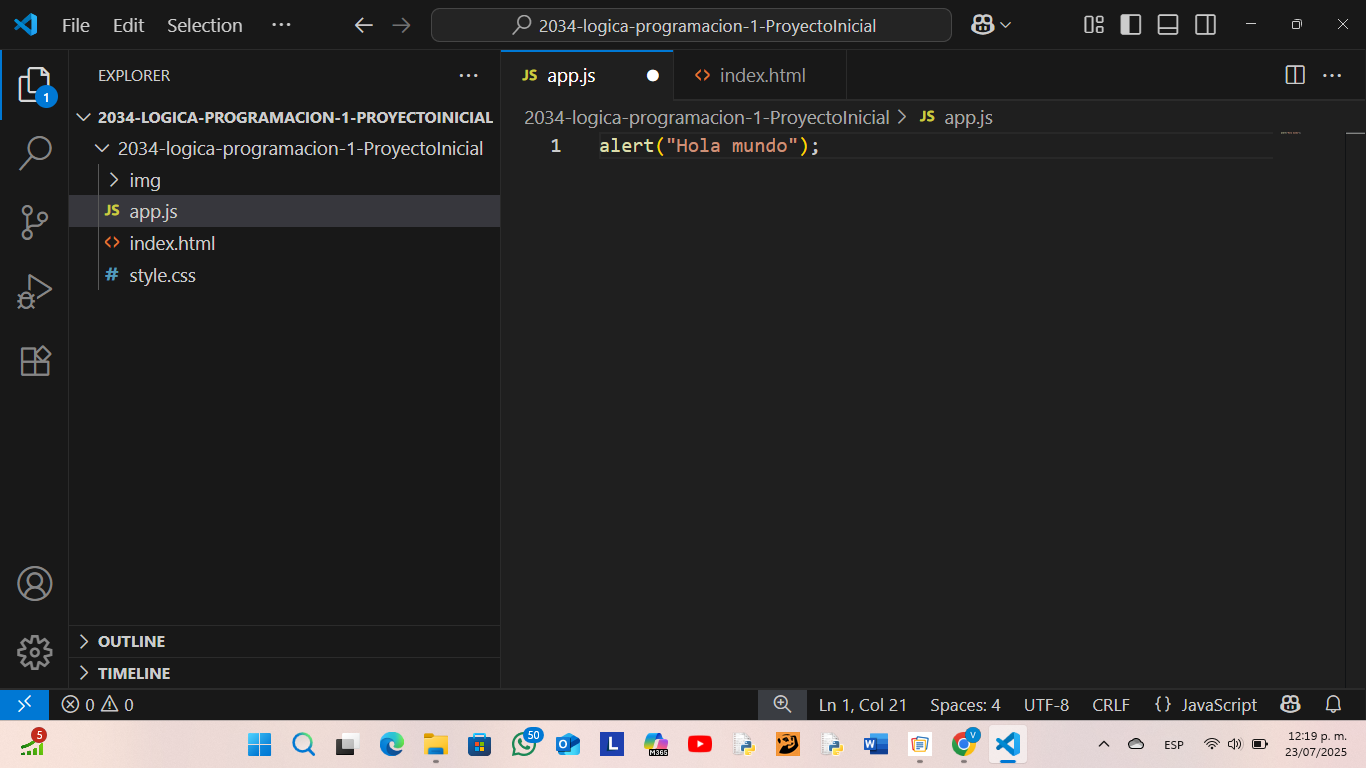Click the zoom magnifier in status bar
1366x768 pixels.
pyautogui.click(x=782, y=704)
